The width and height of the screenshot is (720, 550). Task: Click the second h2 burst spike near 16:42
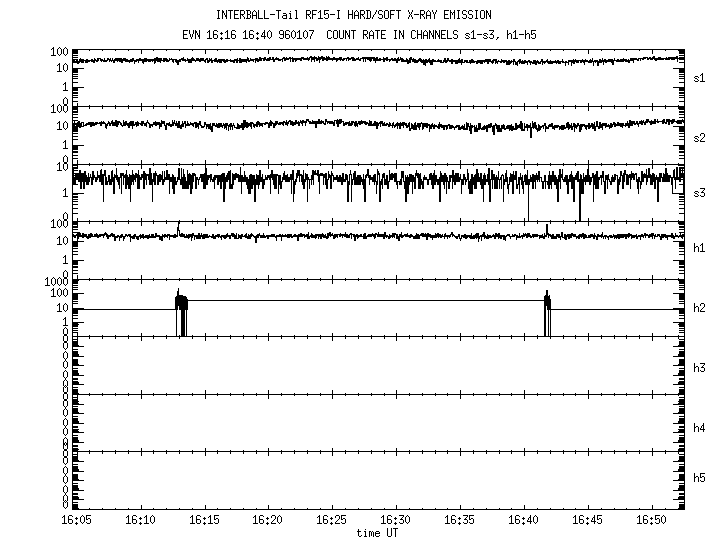point(547,312)
